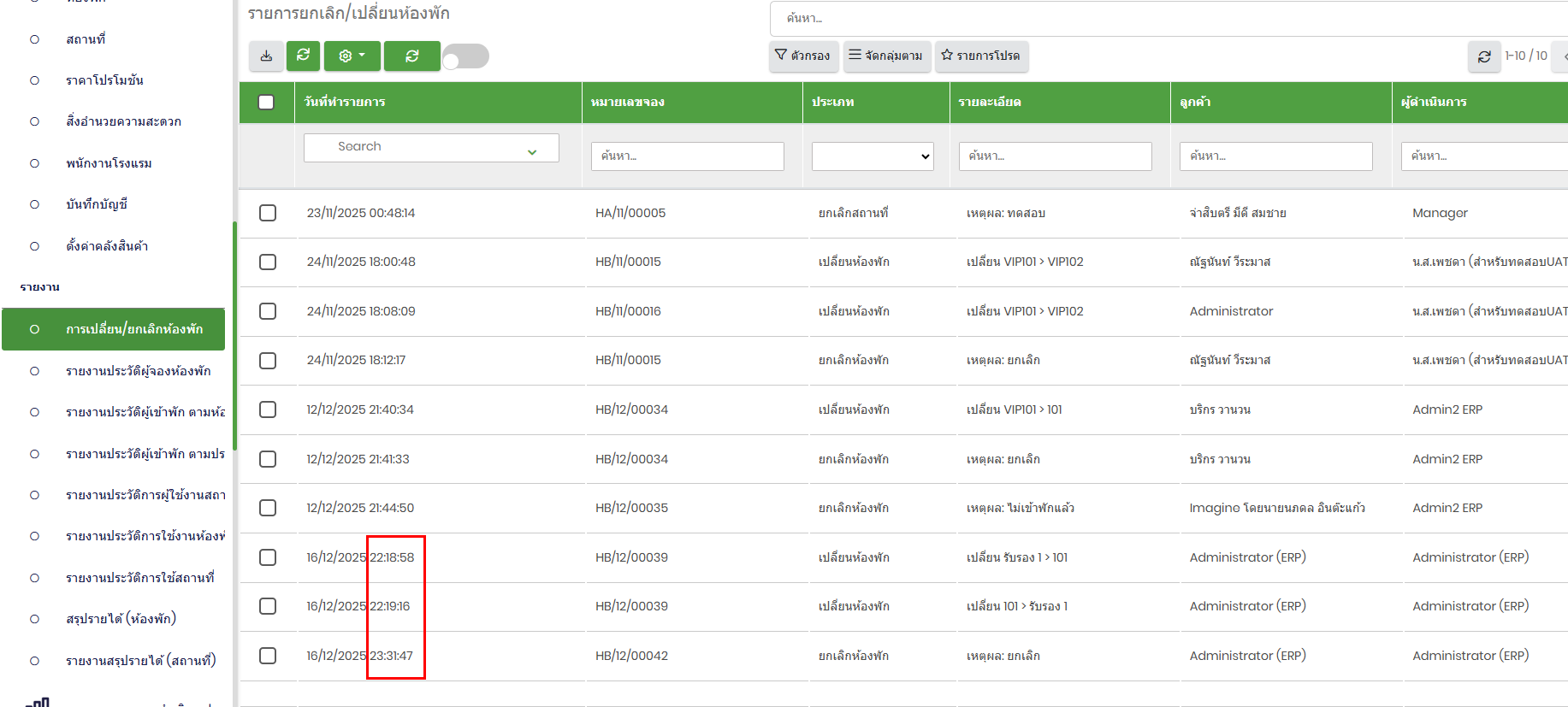
Task: Open the ตัวกรอง filter funnel
Action: [x=802, y=56]
